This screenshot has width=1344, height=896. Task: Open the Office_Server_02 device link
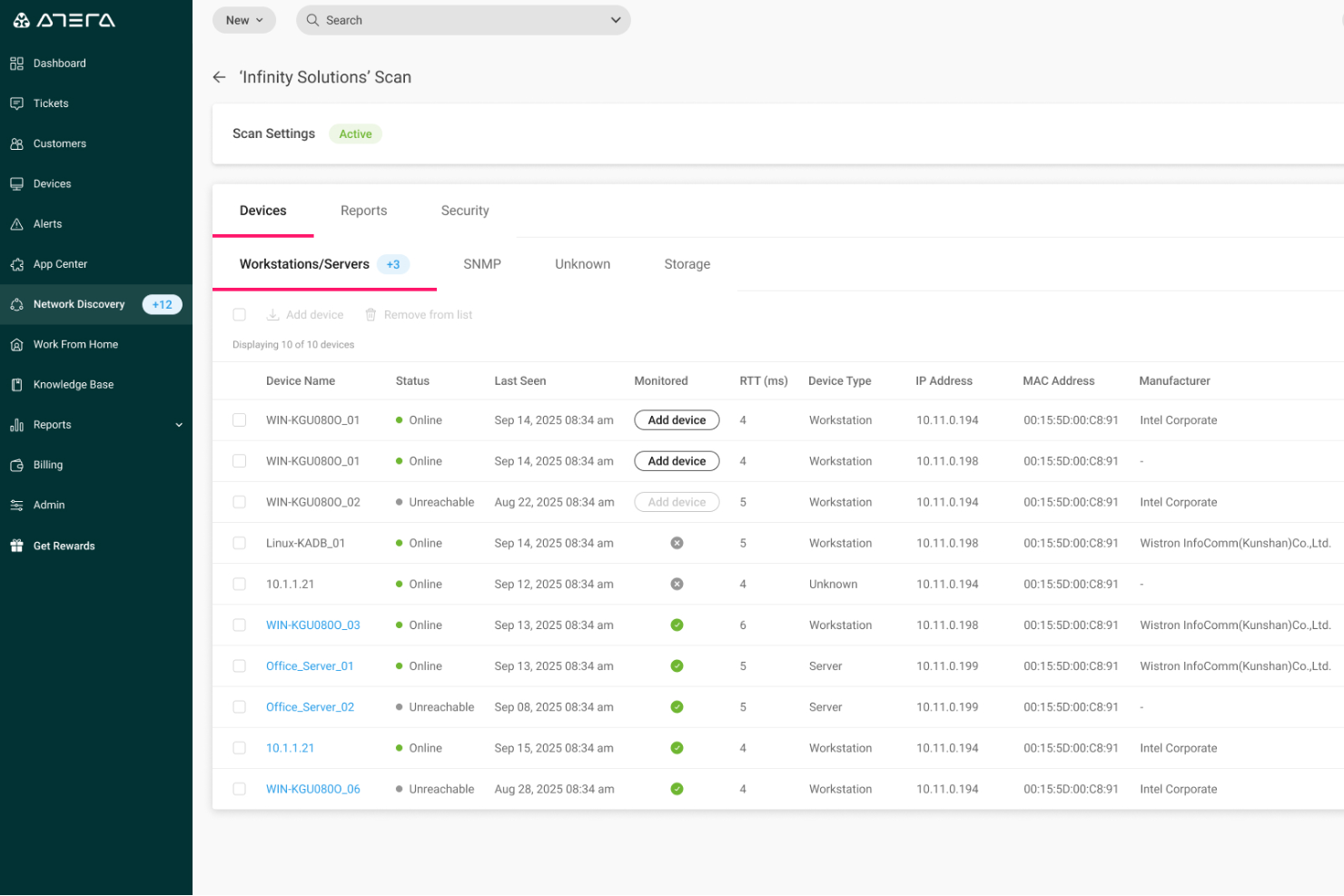pos(310,707)
